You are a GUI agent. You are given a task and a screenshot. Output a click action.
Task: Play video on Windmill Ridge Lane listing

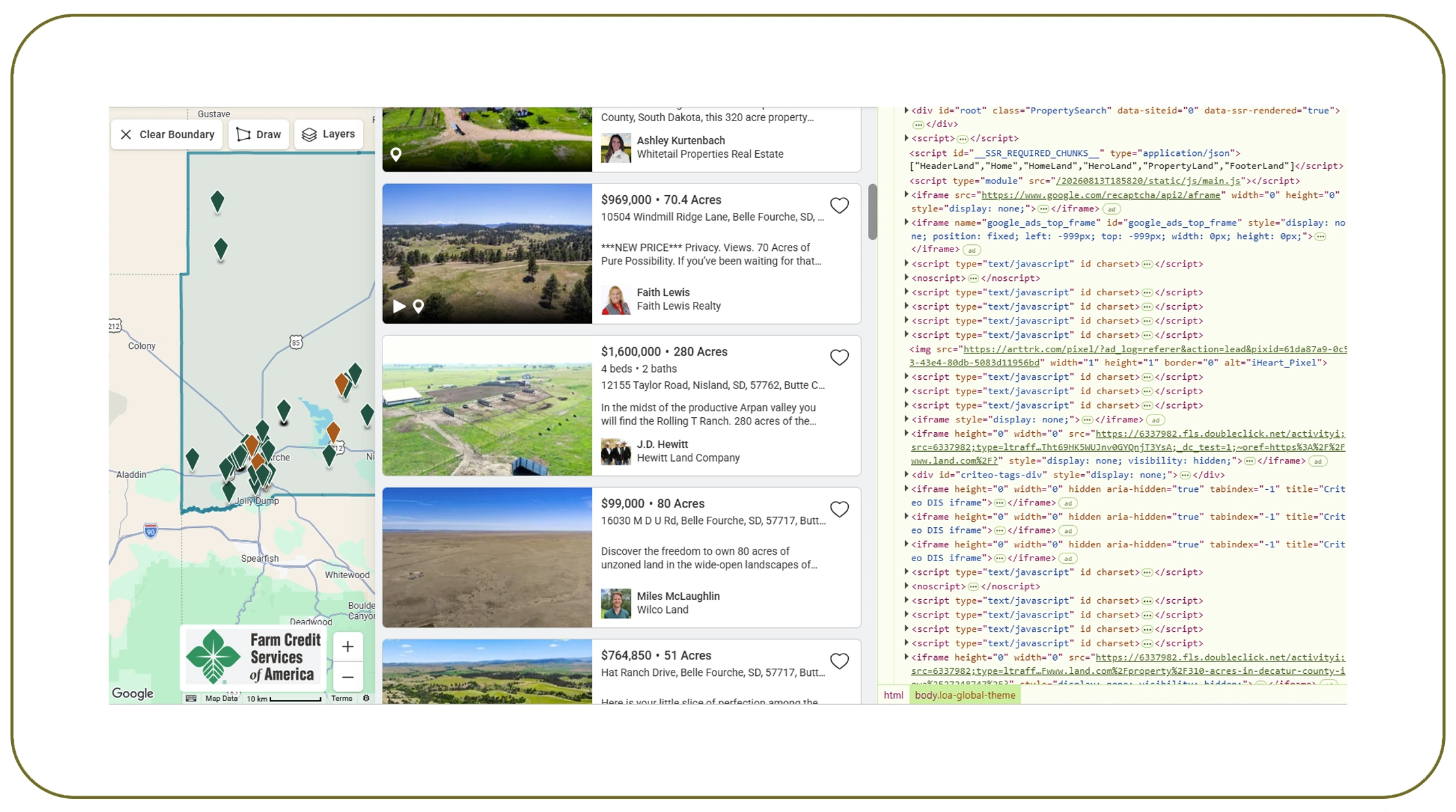399,306
